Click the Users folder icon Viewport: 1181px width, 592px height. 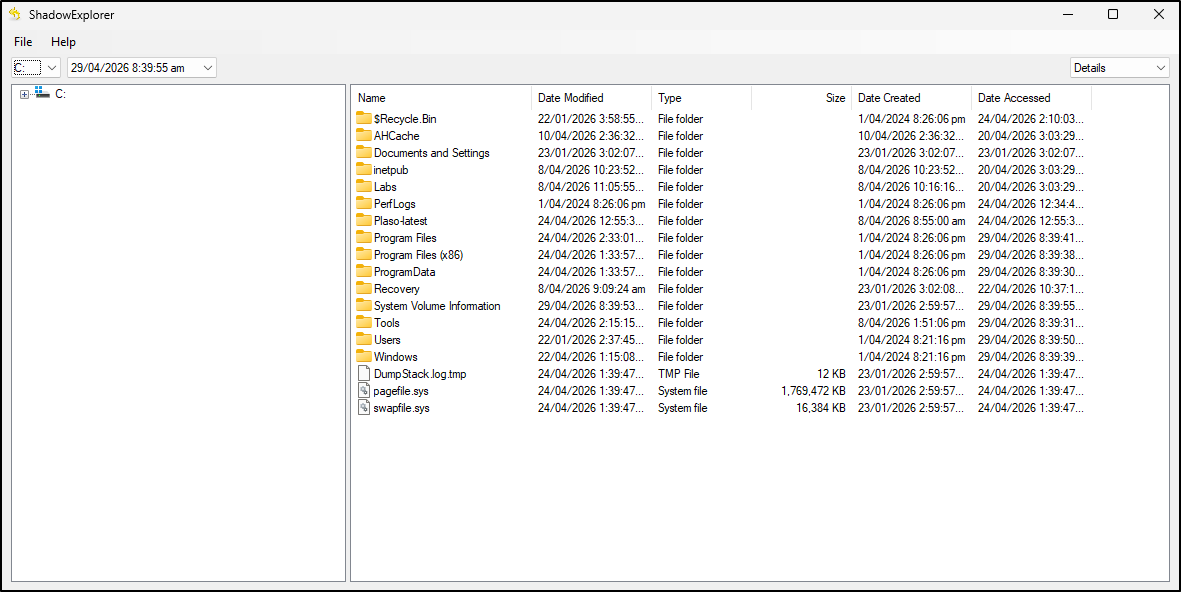pos(364,340)
